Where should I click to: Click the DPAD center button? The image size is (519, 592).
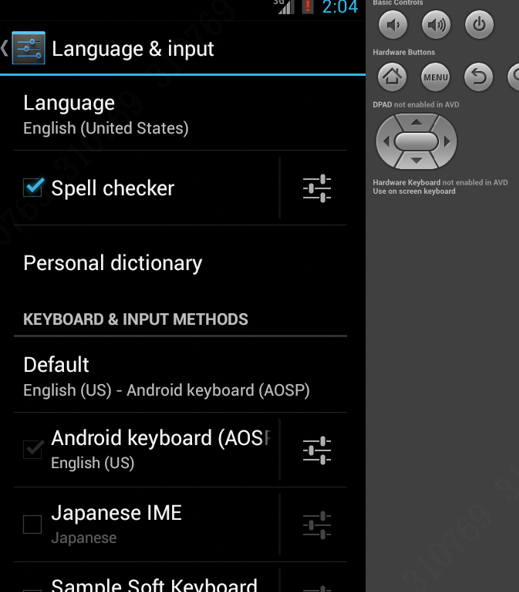416,142
